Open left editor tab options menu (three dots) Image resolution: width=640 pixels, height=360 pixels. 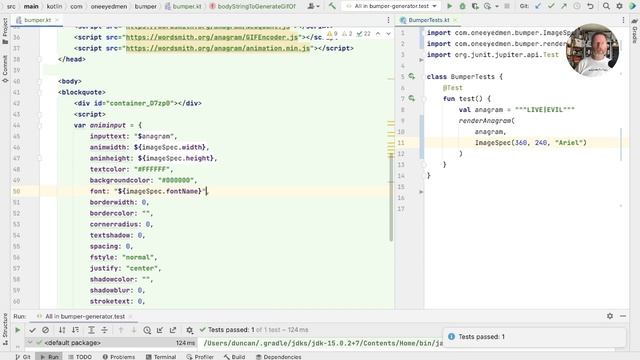pyautogui.click(x=388, y=20)
